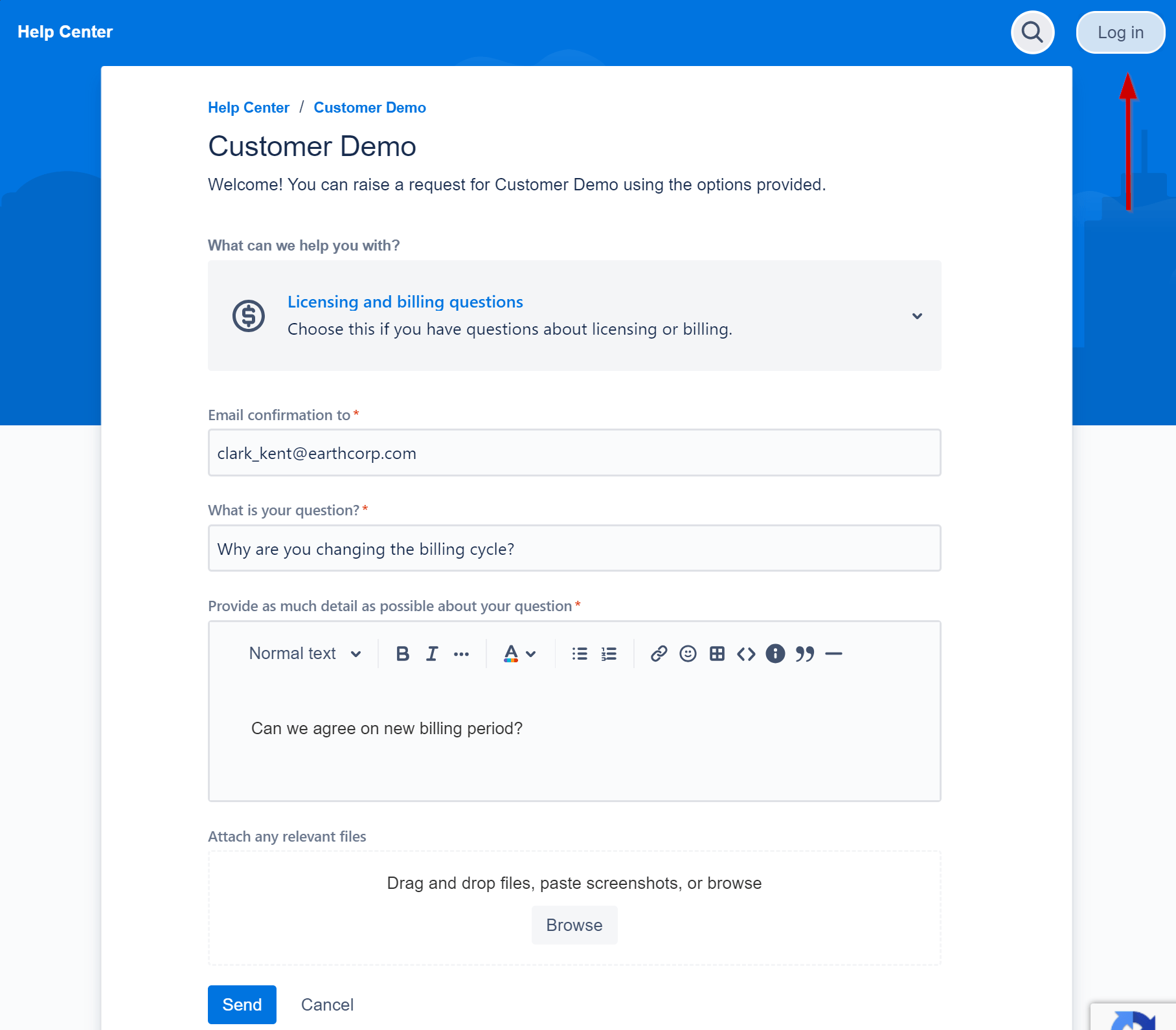Insert a bulleted list
Screen dimensions: 1176x1030
579,653
